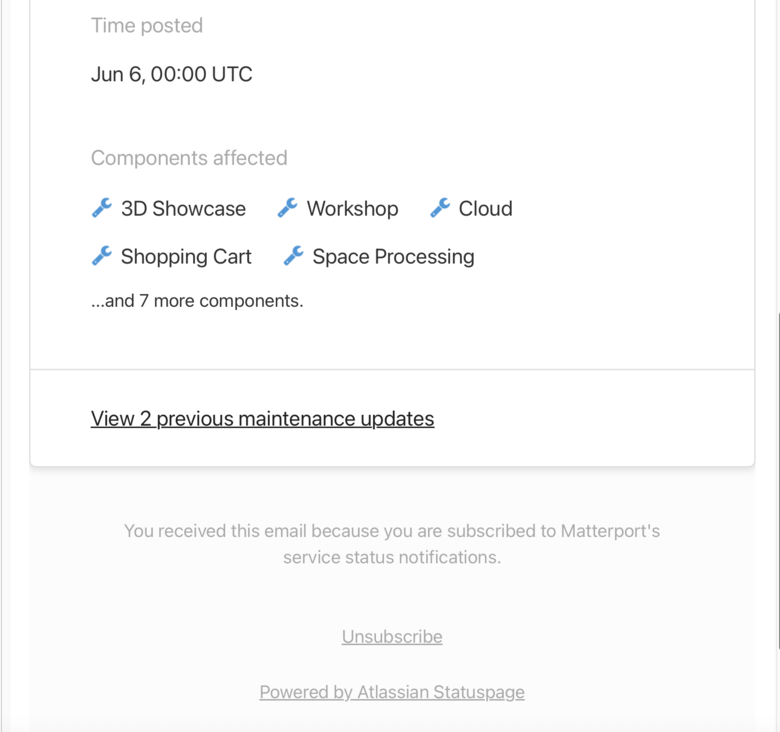
Task: Click the '...and 7 more components.' text
Action: (197, 301)
